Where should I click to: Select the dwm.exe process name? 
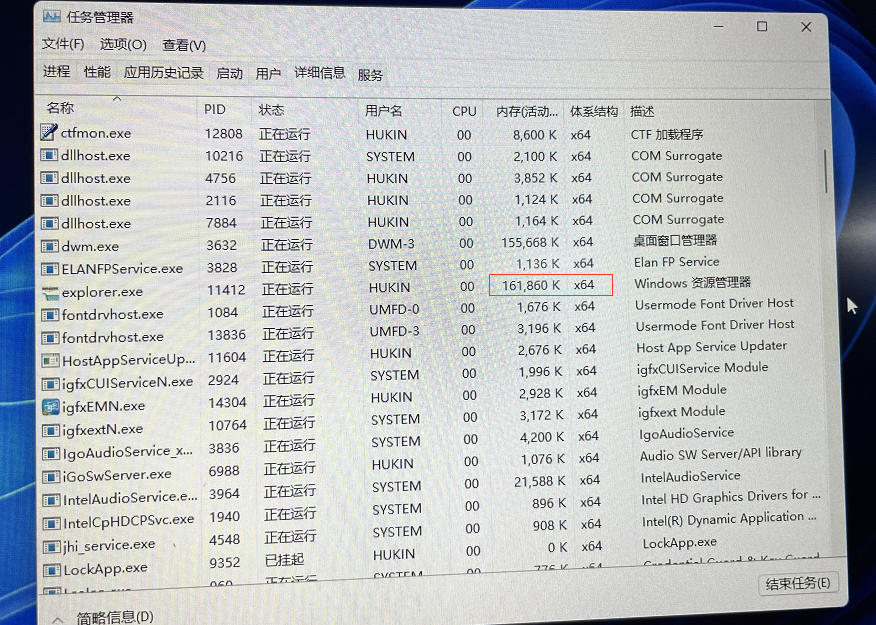point(90,246)
